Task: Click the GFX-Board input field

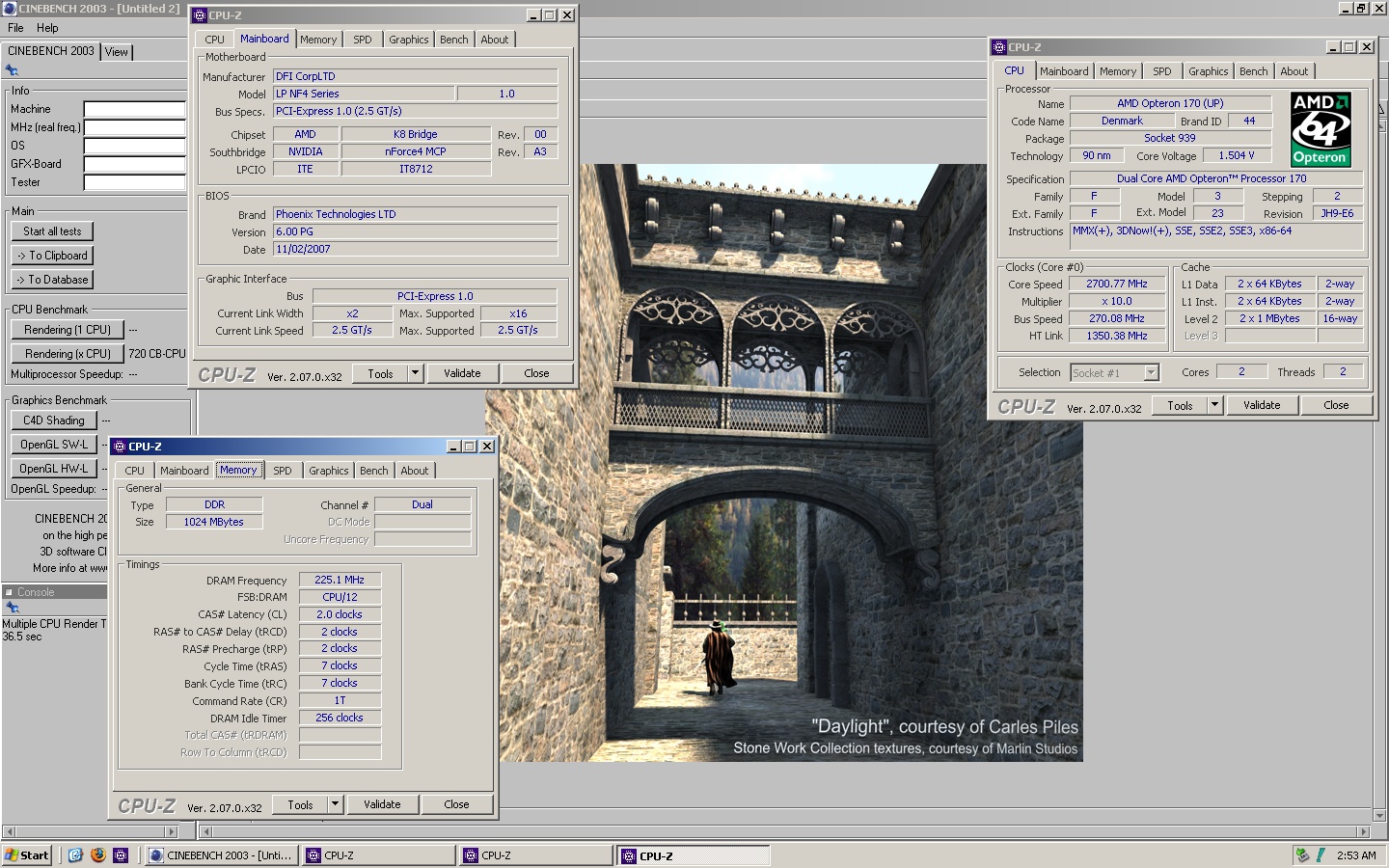Action: point(134,164)
